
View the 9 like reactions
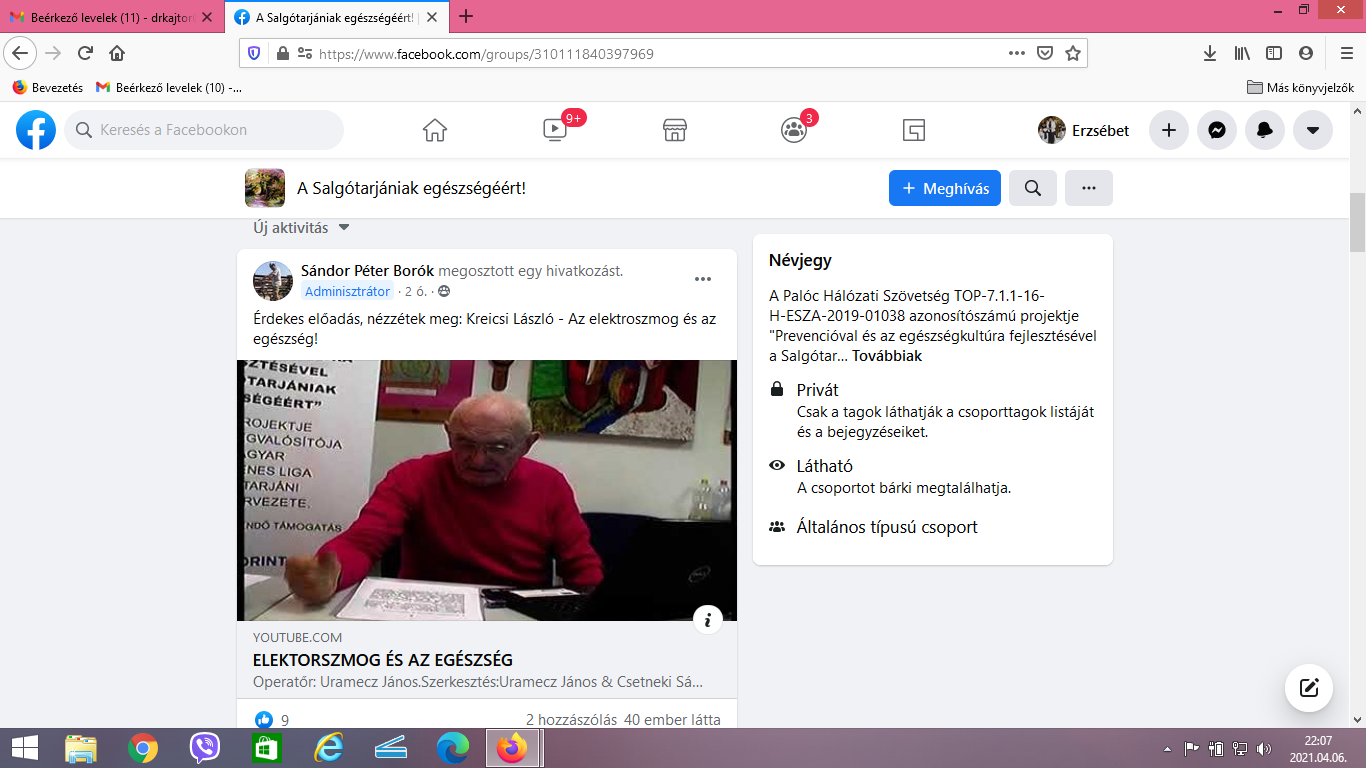272,720
